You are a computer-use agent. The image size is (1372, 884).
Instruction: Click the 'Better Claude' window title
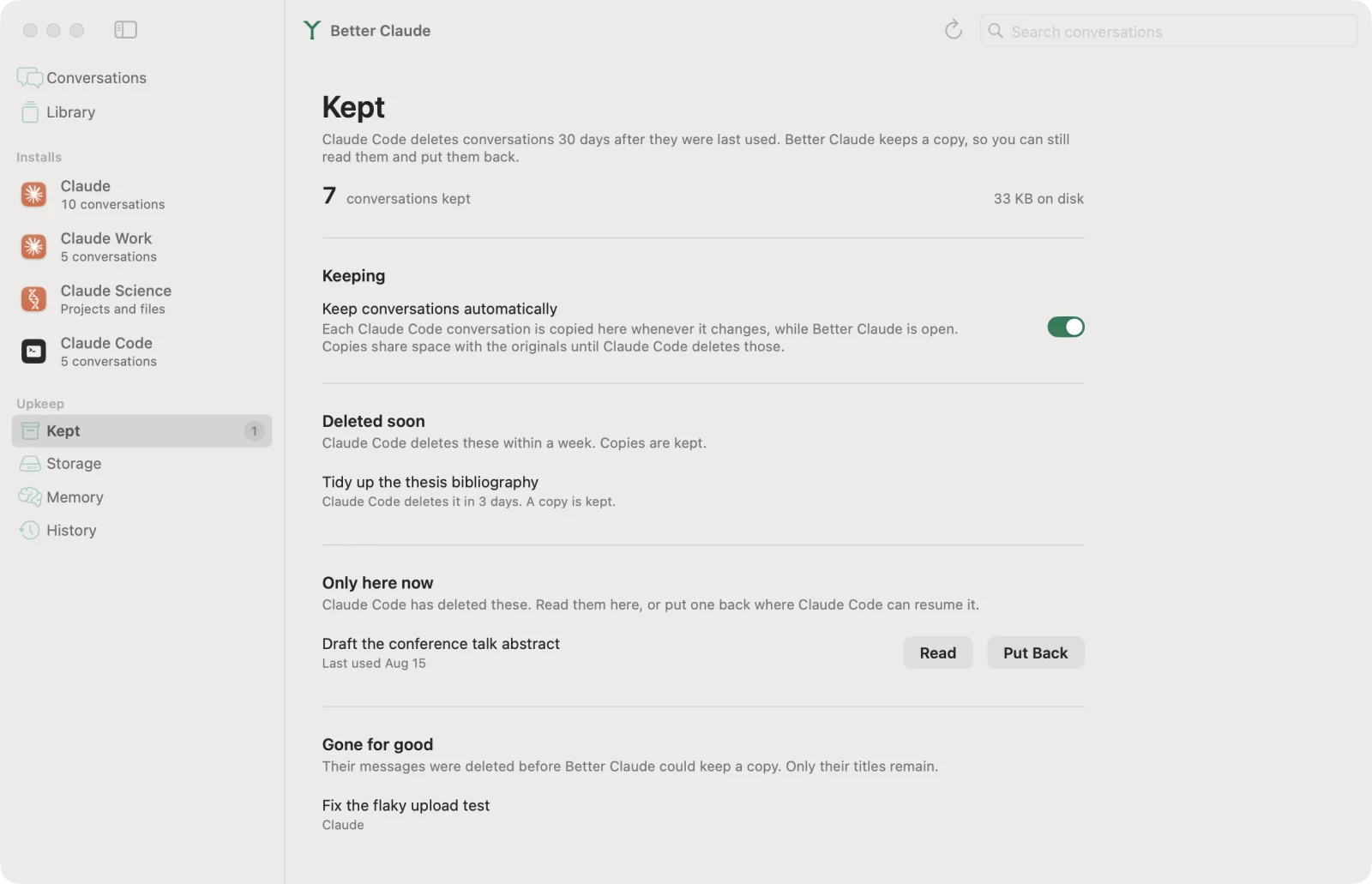coord(381,31)
